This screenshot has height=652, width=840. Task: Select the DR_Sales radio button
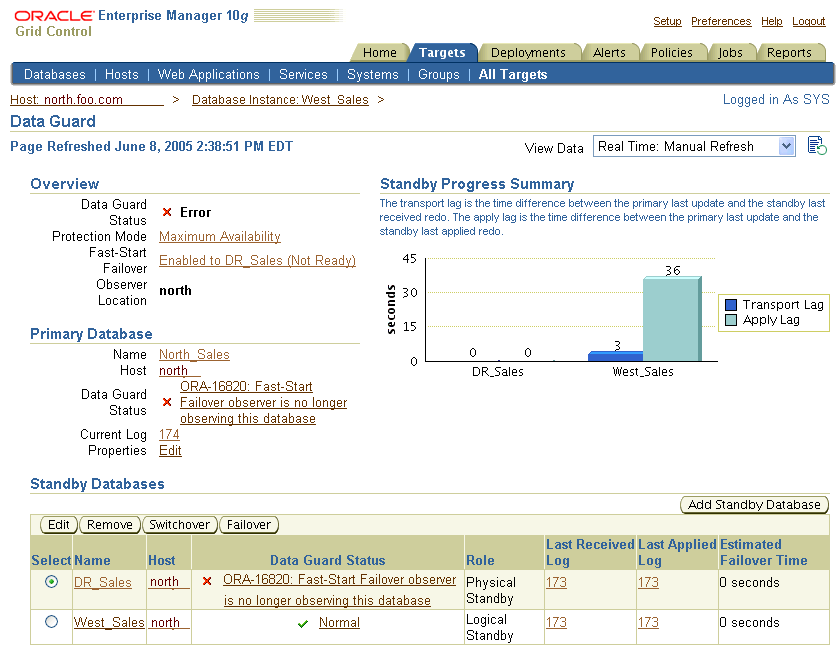(52, 582)
